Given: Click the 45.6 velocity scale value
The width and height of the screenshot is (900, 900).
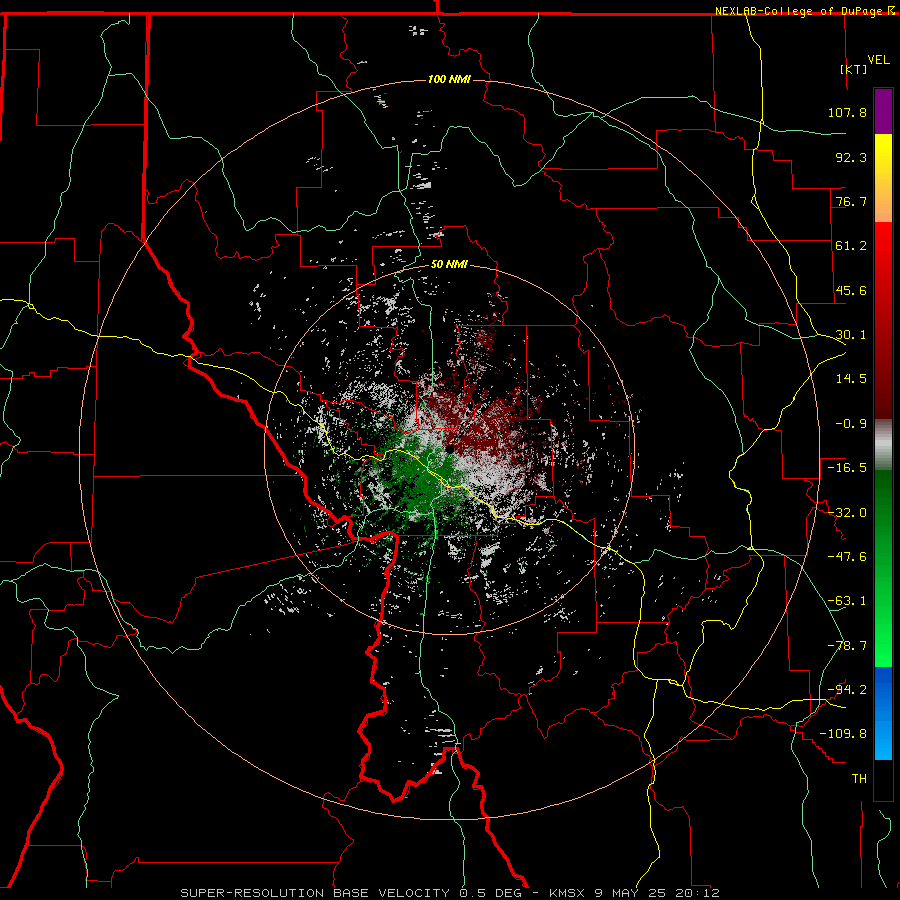Looking at the screenshot, I should click(851, 290).
